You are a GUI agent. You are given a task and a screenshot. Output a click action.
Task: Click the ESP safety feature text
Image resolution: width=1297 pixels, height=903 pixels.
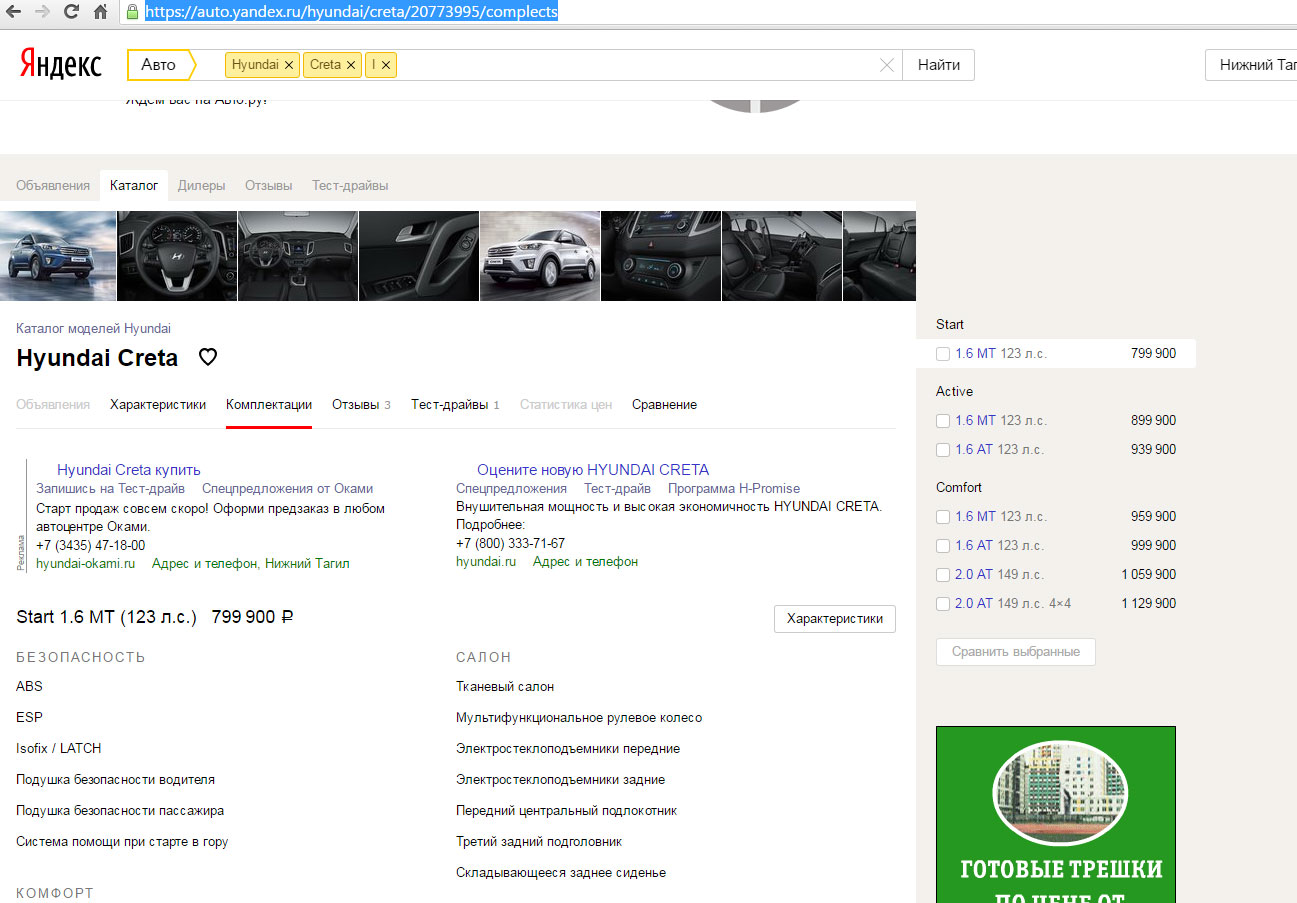[29, 718]
